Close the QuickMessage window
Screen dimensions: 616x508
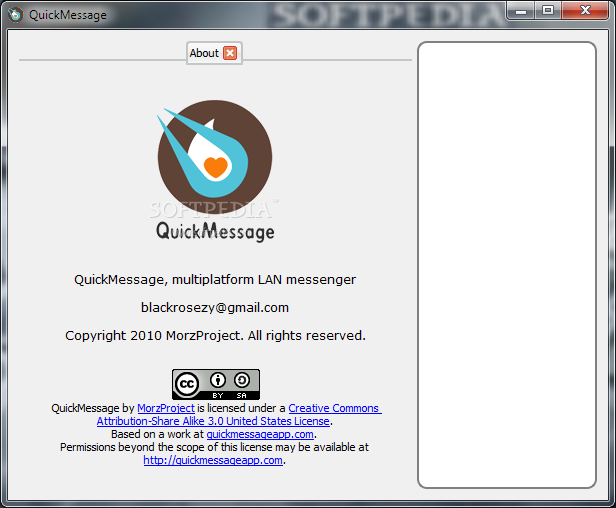tap(585, 11)
